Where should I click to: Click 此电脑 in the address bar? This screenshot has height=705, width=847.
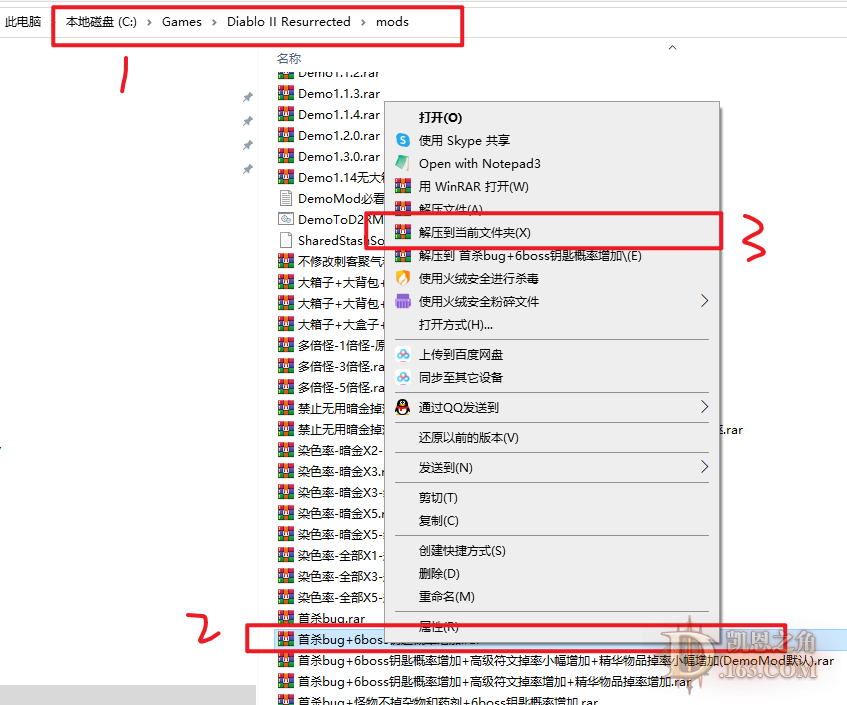point(23,22)
